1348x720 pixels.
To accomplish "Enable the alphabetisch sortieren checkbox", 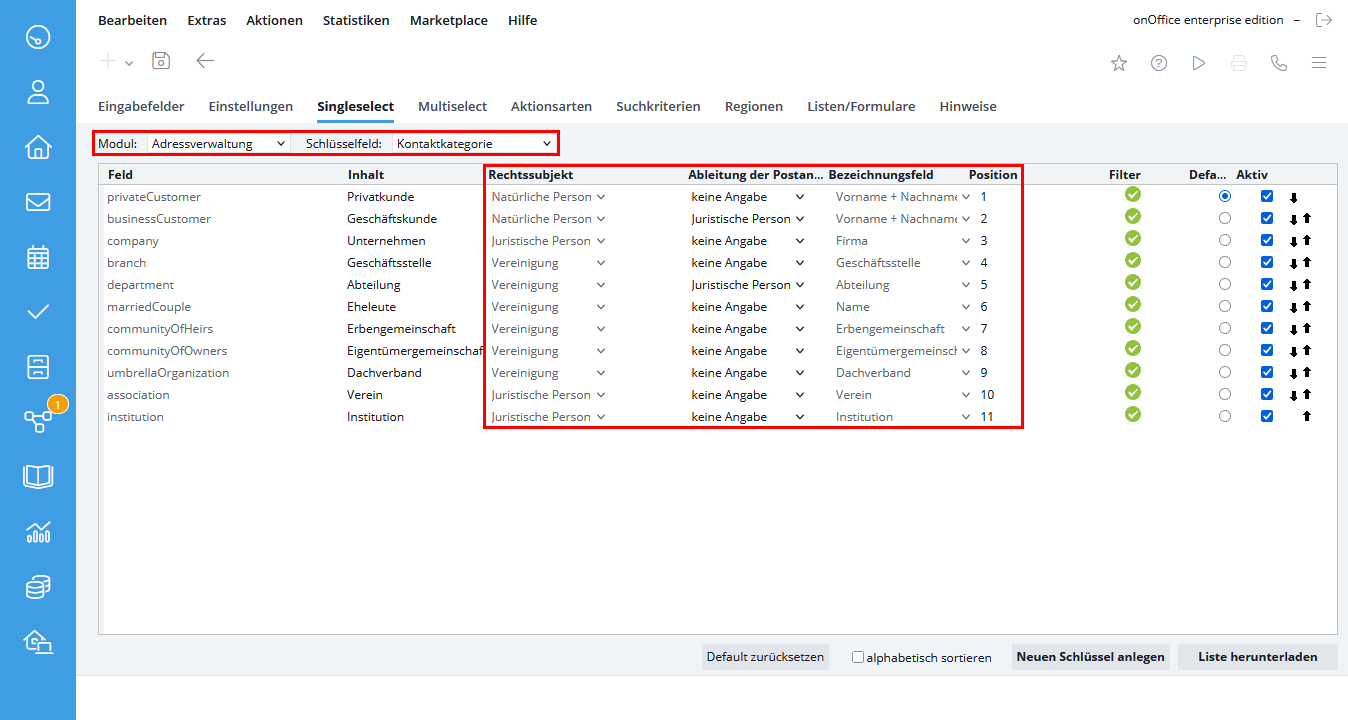I will point(858,658).
